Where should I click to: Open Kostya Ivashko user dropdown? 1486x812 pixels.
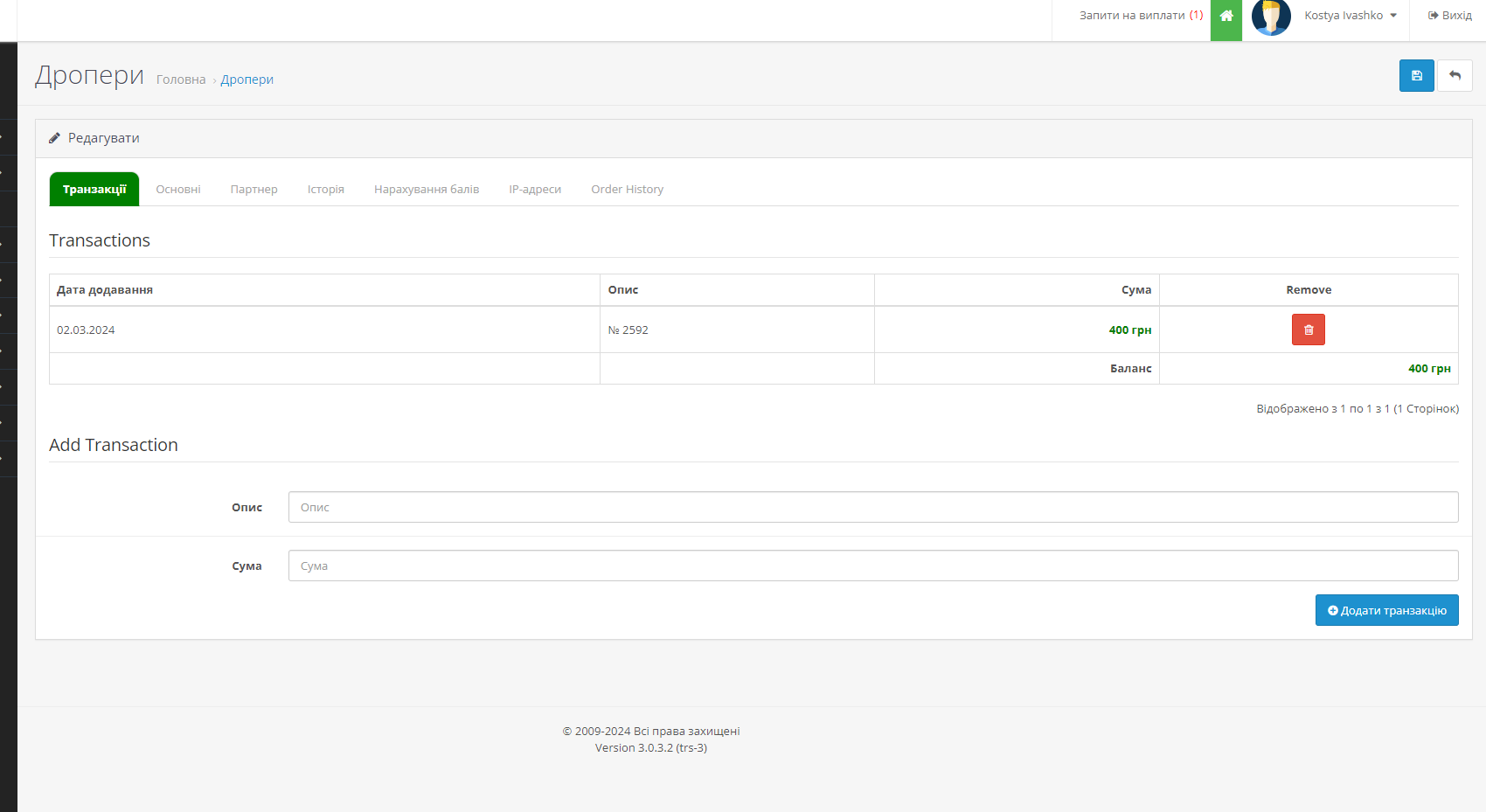tap(1350, 16)
